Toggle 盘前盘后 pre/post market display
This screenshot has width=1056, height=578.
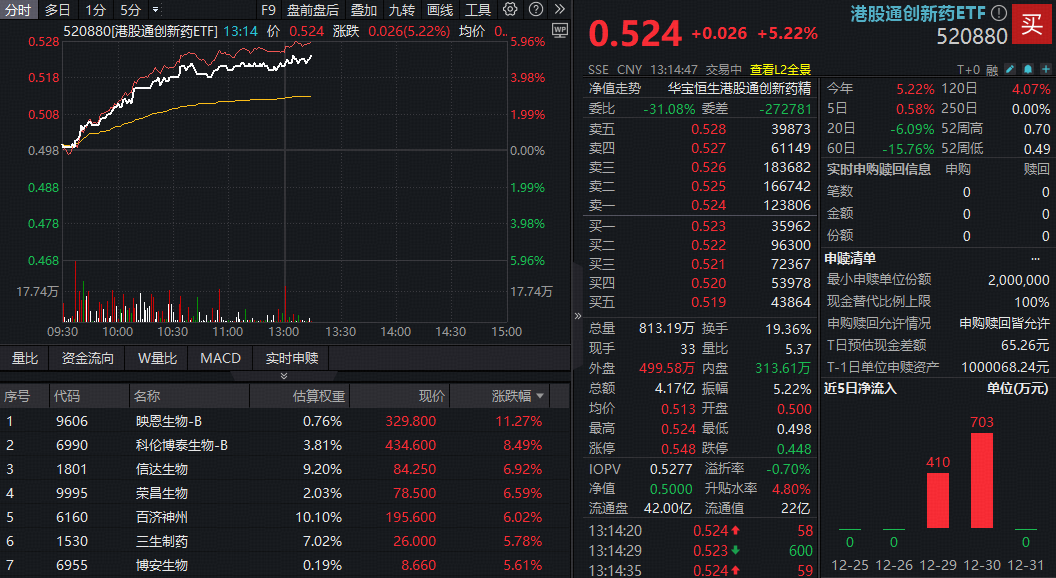312,10
